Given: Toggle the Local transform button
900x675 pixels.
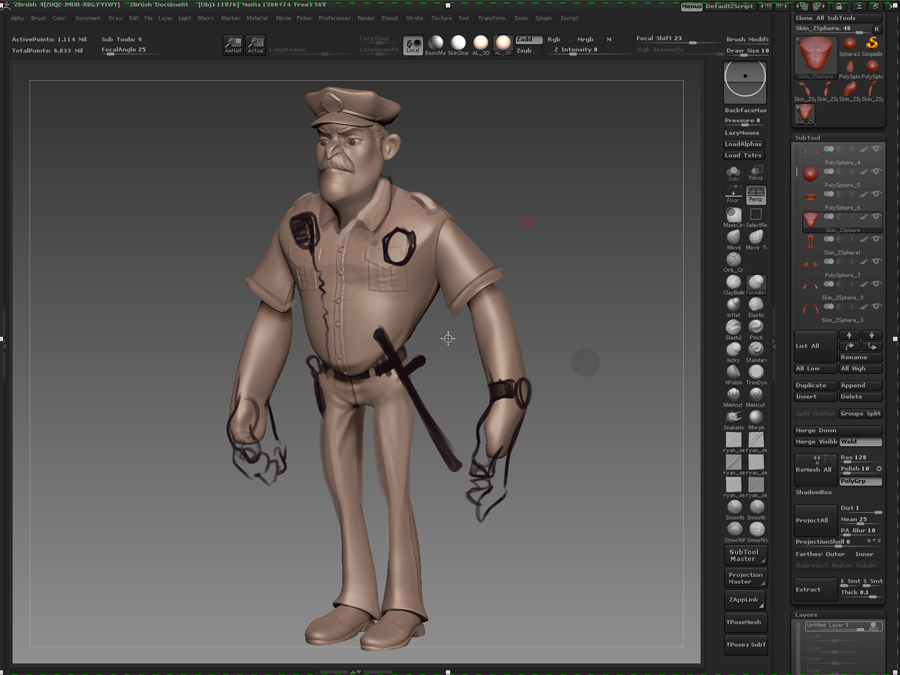Looking at the screenshot, I should [x=413, y=45].
